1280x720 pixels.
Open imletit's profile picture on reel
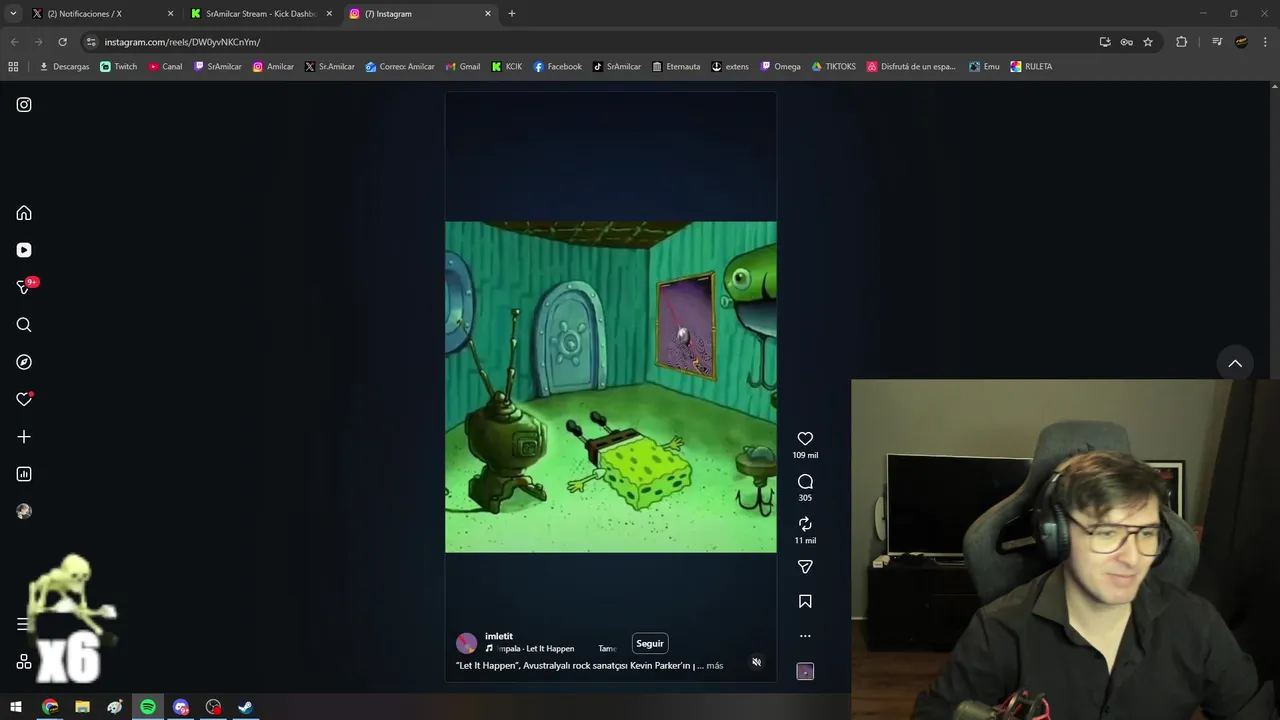(466, 643)
